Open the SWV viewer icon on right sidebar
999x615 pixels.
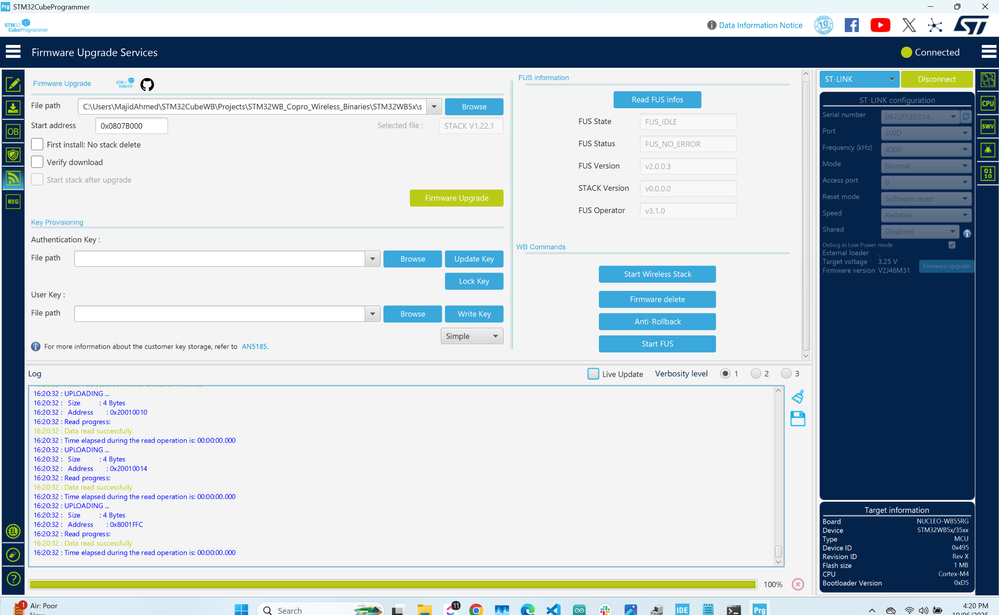click(988, 126)
